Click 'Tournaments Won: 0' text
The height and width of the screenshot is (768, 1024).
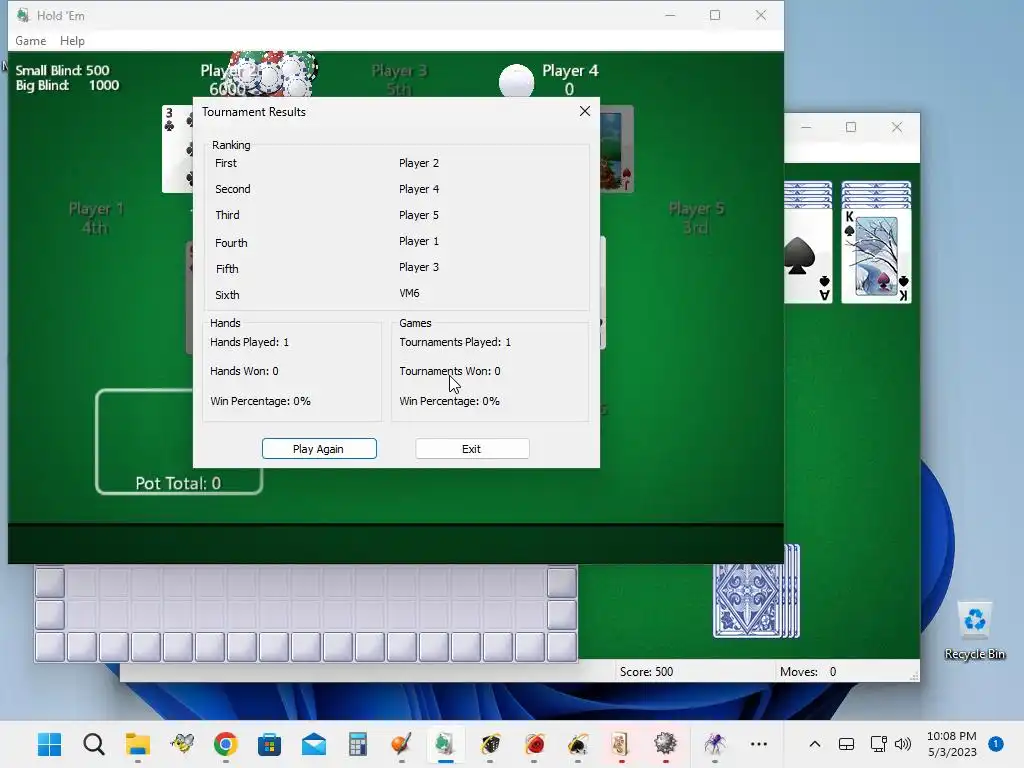click(x=450, y=371)
